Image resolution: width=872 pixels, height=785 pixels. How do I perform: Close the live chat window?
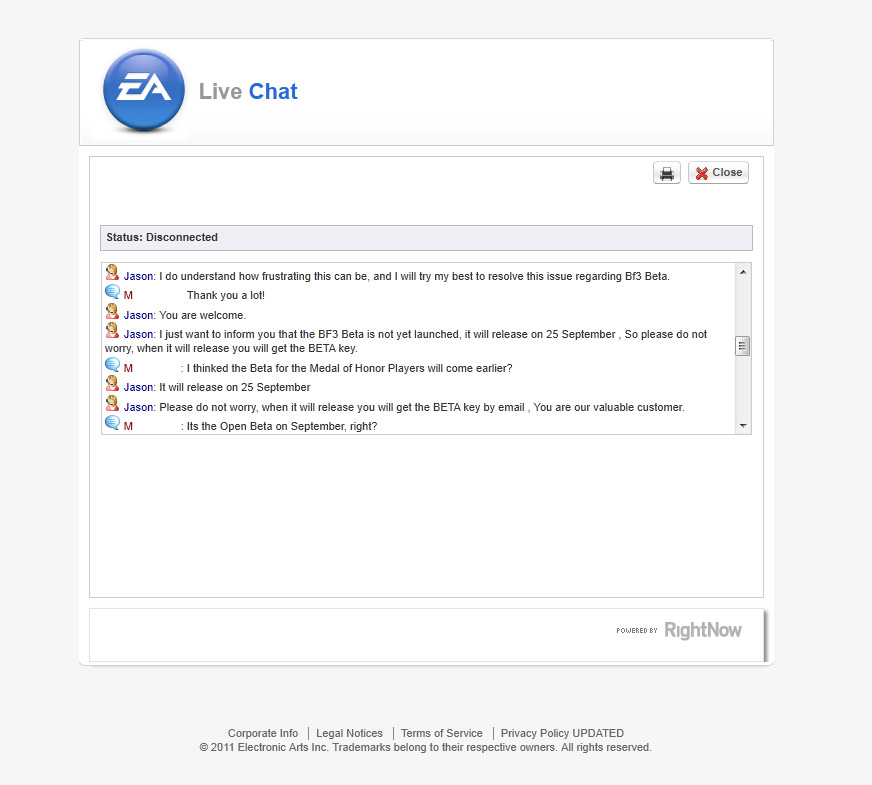click(719, 173)
